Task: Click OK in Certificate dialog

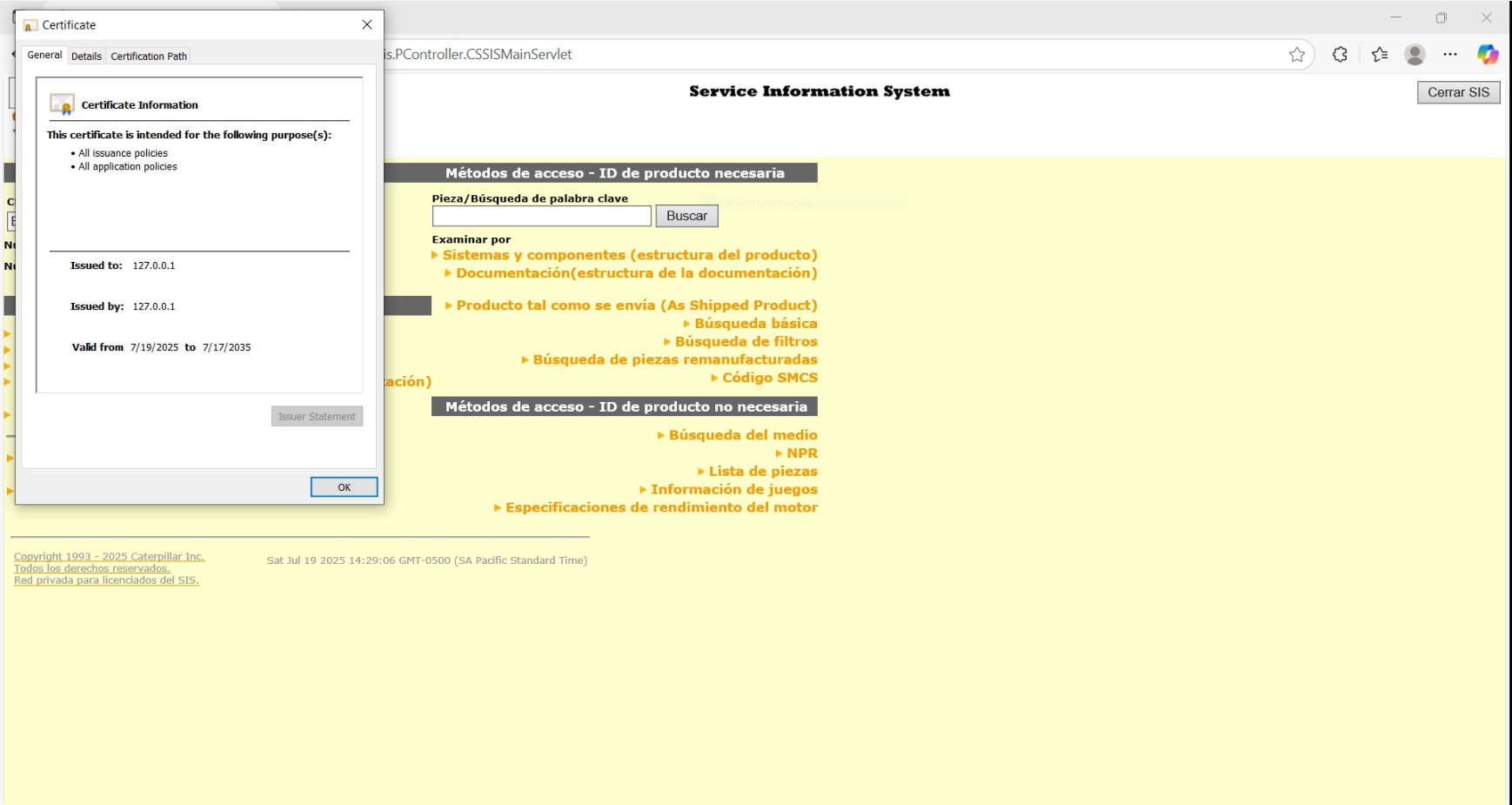Action: (345, 487)
